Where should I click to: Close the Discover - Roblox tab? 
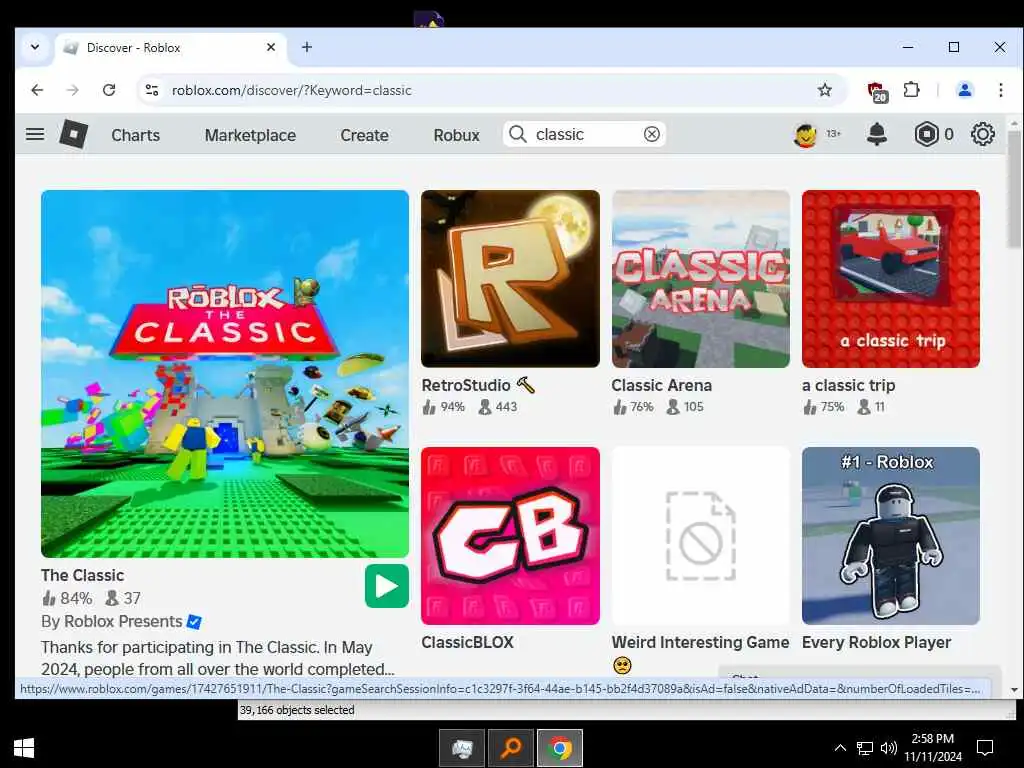coord(271,47)
